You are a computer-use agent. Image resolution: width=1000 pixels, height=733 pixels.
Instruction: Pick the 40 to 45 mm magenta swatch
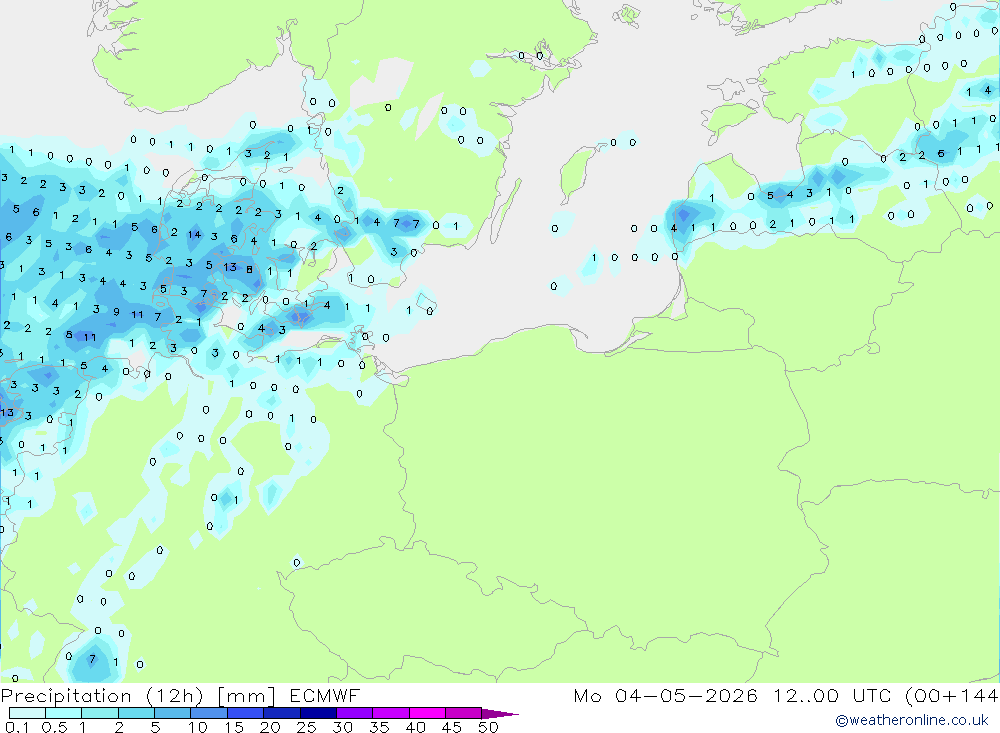pos(427,713)
